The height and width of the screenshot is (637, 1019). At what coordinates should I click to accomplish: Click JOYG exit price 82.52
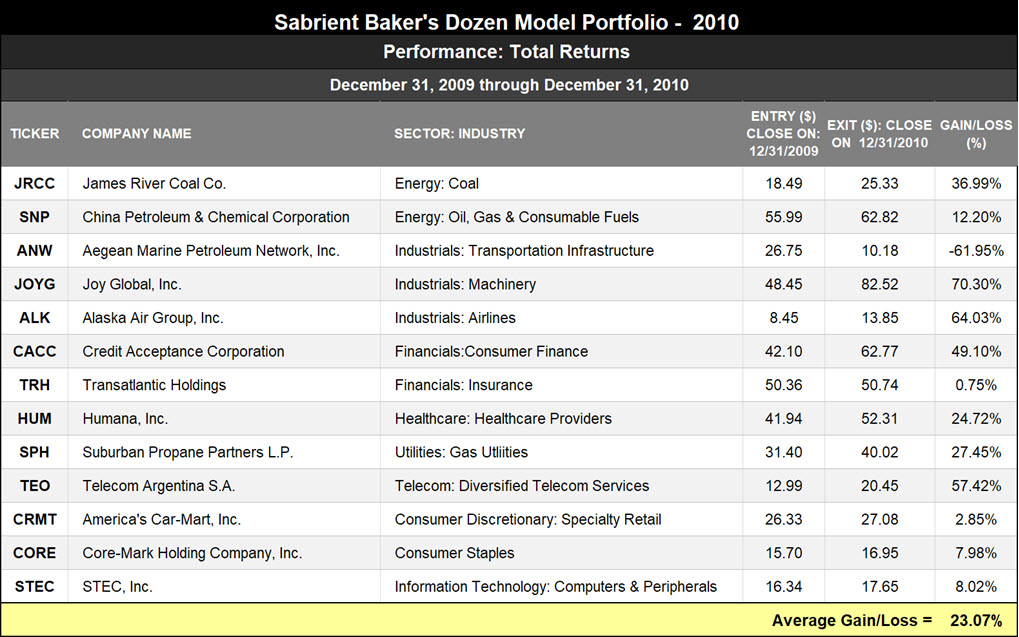(x=880, y=284)
